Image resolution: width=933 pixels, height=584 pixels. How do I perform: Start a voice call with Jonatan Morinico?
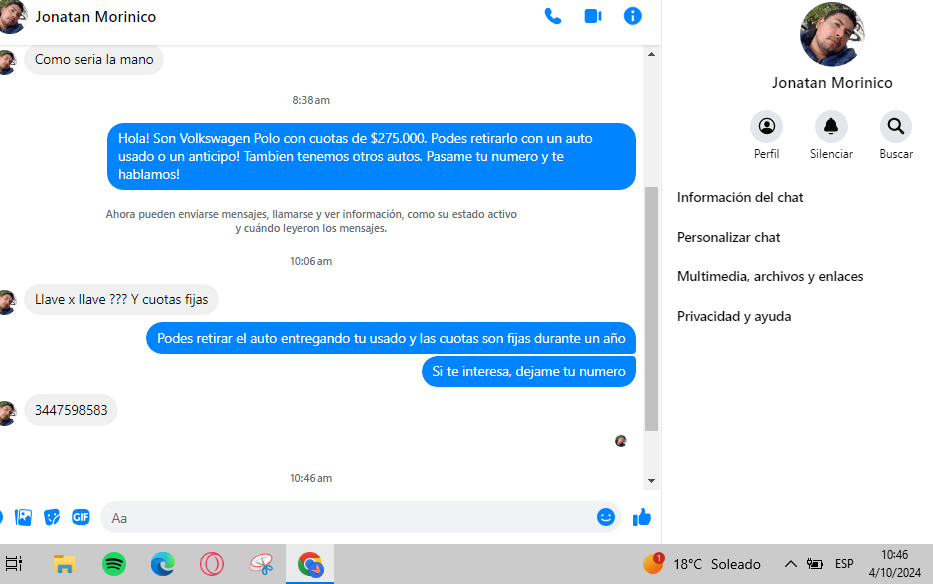(553, 16)
